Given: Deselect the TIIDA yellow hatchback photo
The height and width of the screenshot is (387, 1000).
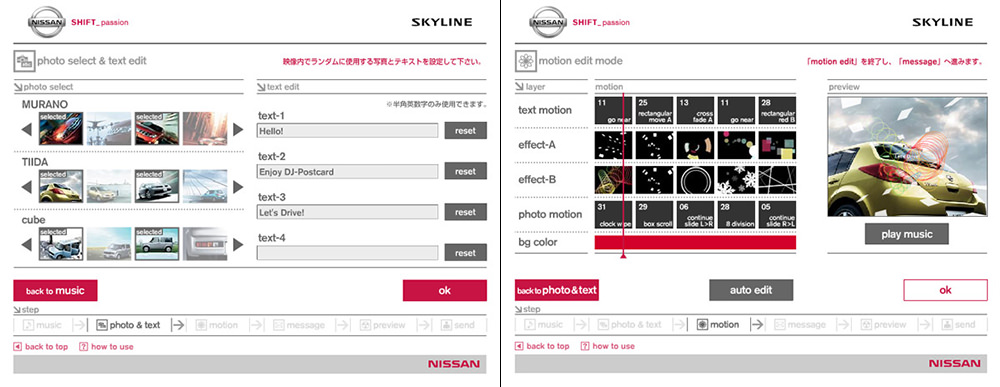Looking at the screenshot, I should (61, 187).
